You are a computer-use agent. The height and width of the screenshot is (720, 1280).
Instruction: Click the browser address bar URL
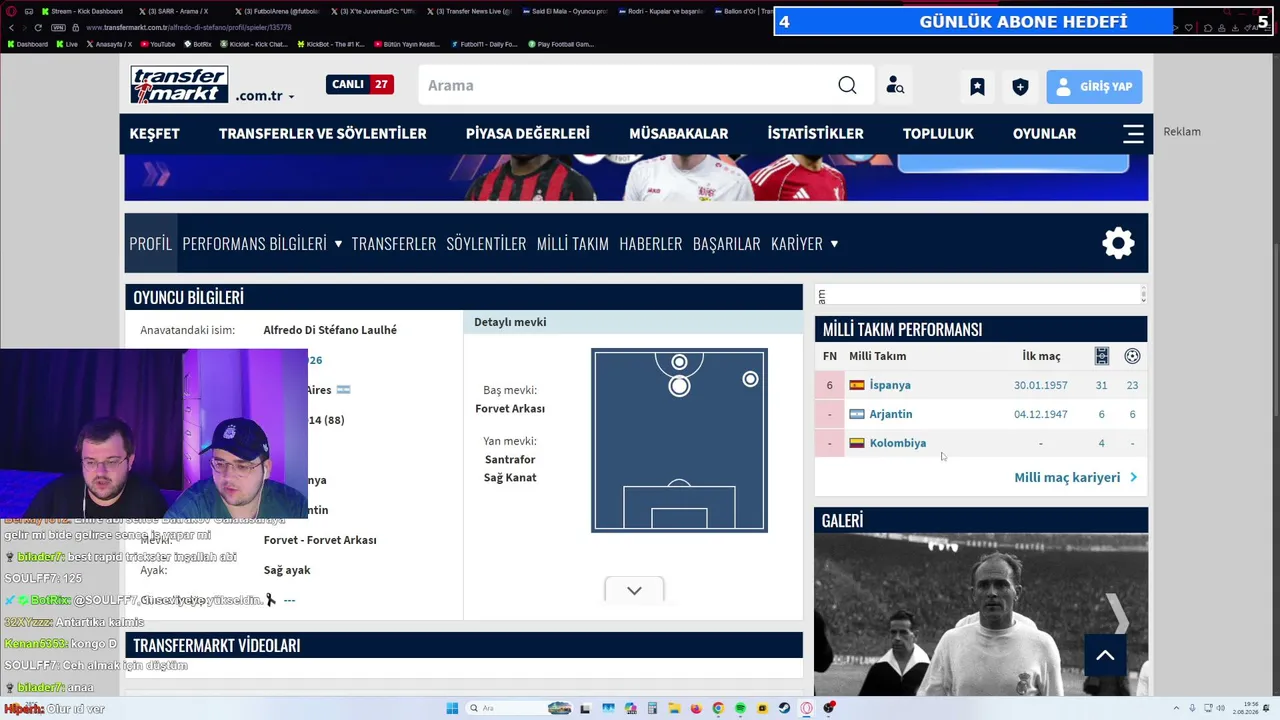[189, 28]
